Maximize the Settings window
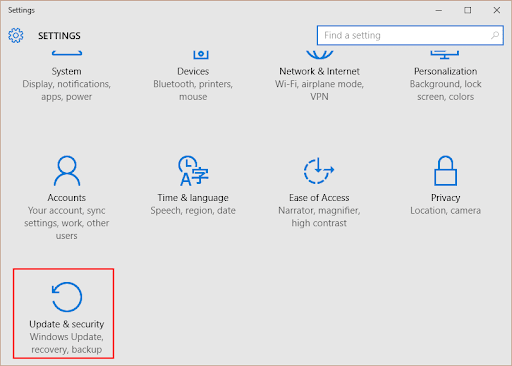This screenshot has height=366, width=512. 468,10
